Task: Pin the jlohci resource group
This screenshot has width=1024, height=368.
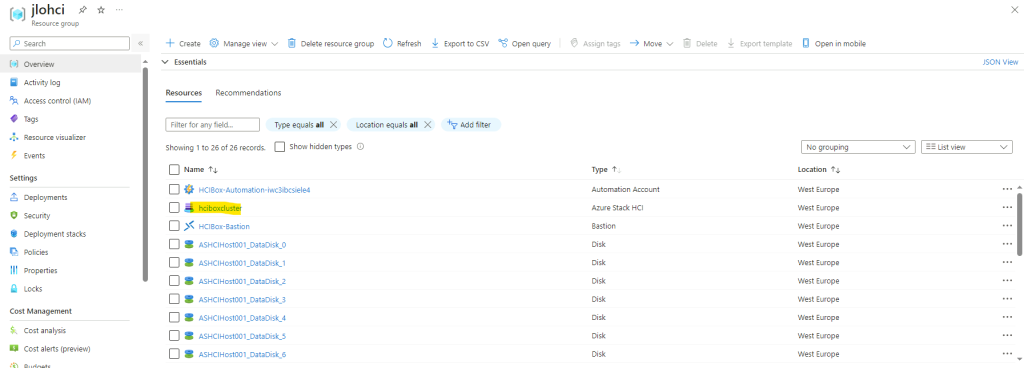Action: click(x=82, y=10)
